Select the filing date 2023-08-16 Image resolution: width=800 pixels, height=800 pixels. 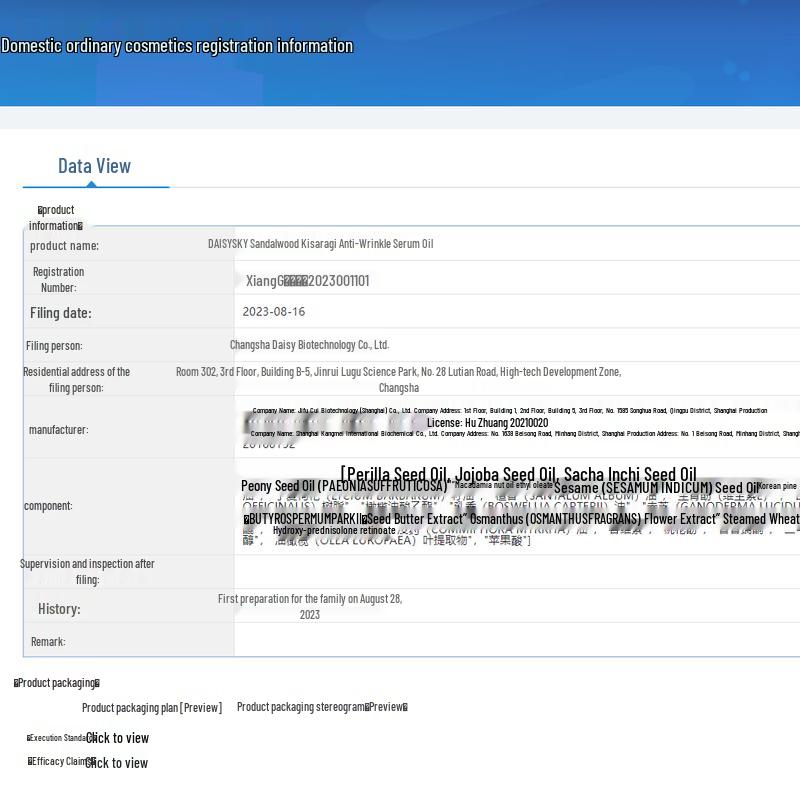point(274,312)
